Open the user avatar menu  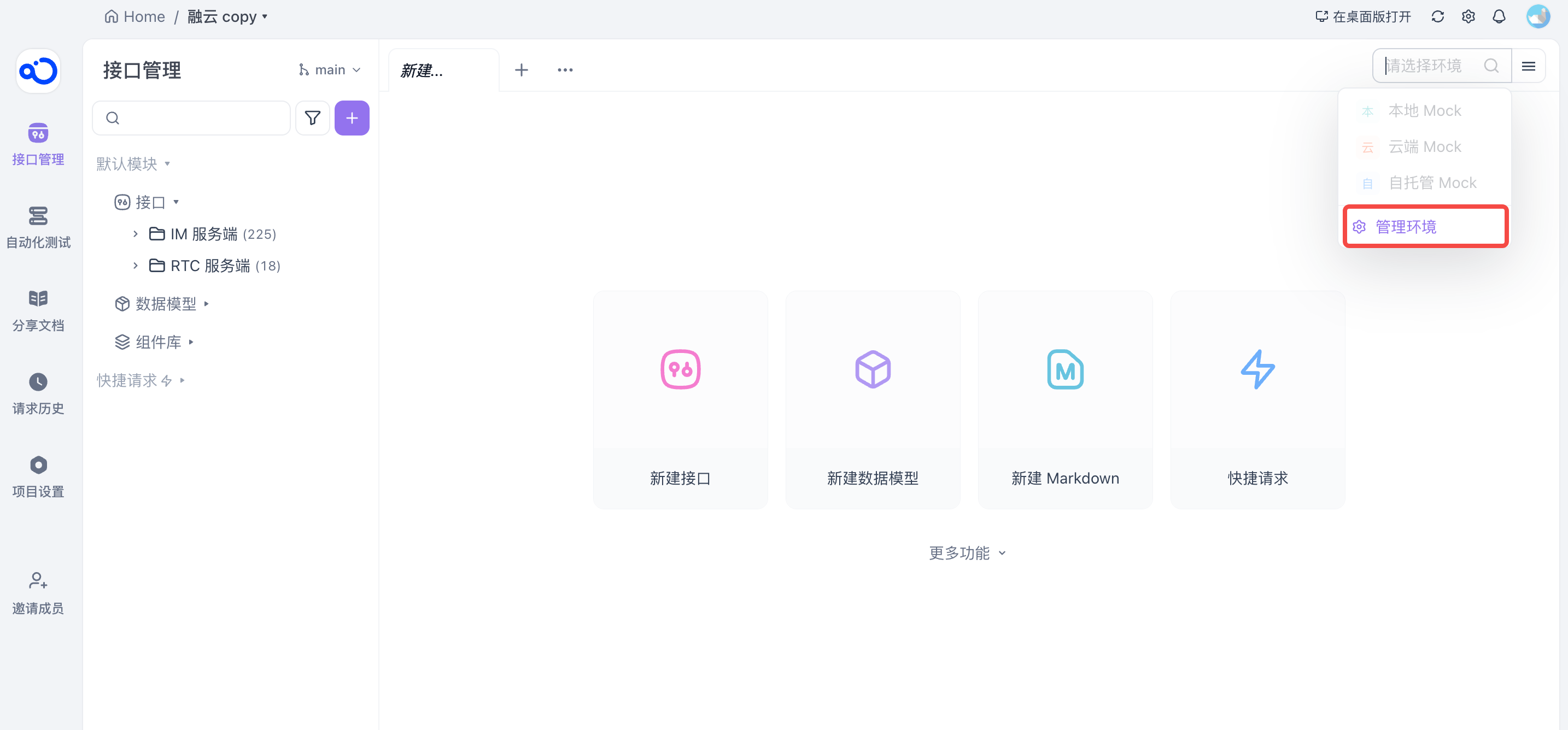pos(1537,16)
